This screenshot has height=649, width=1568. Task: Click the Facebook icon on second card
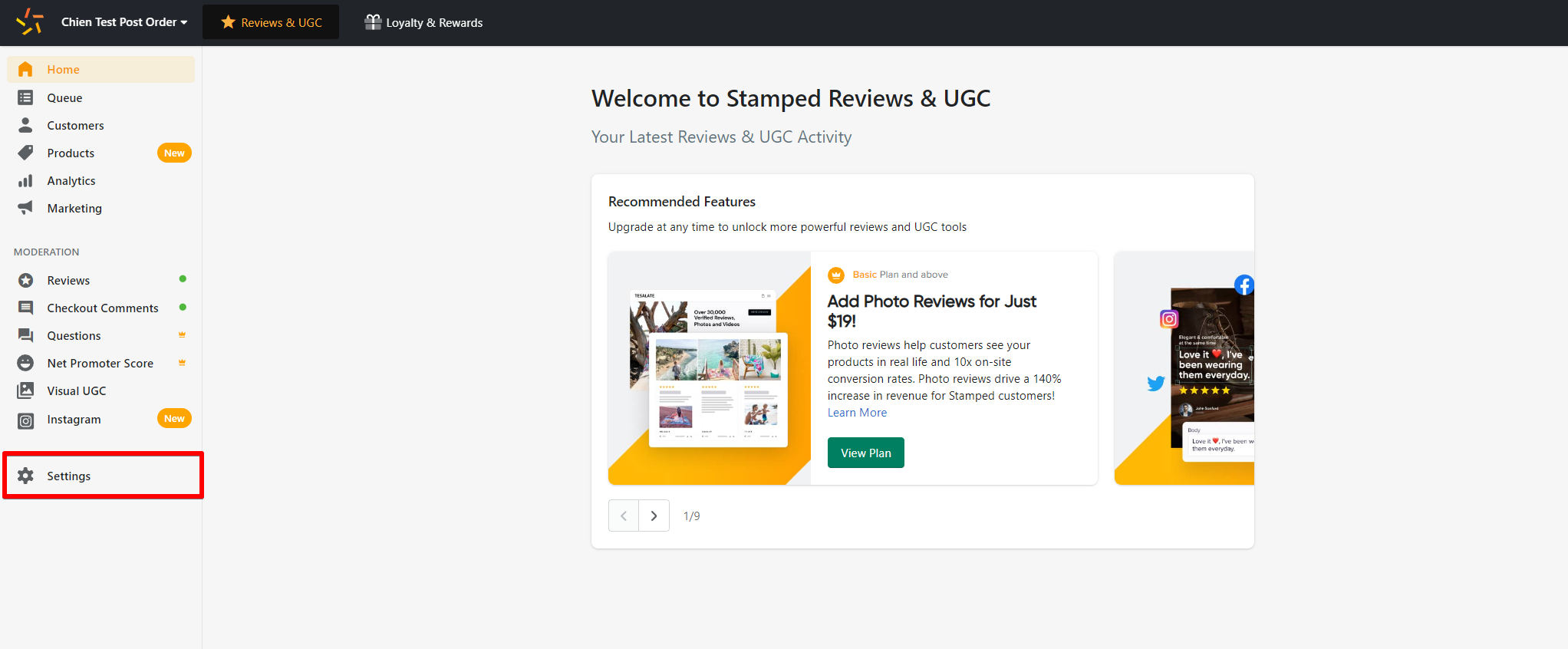click(1244, 285)
